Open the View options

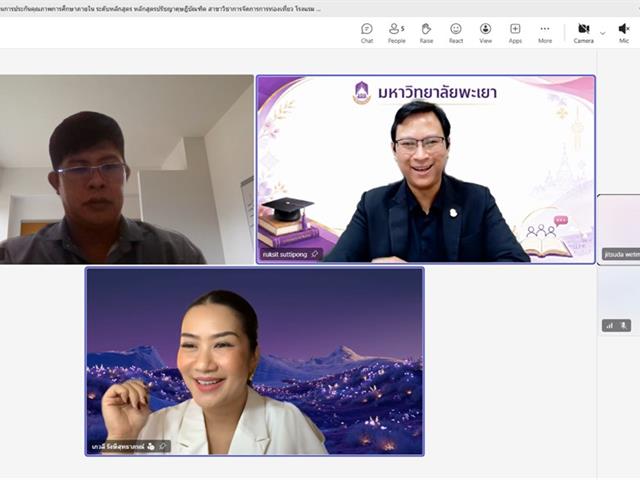pyautogui.click(x=485, y=33)
